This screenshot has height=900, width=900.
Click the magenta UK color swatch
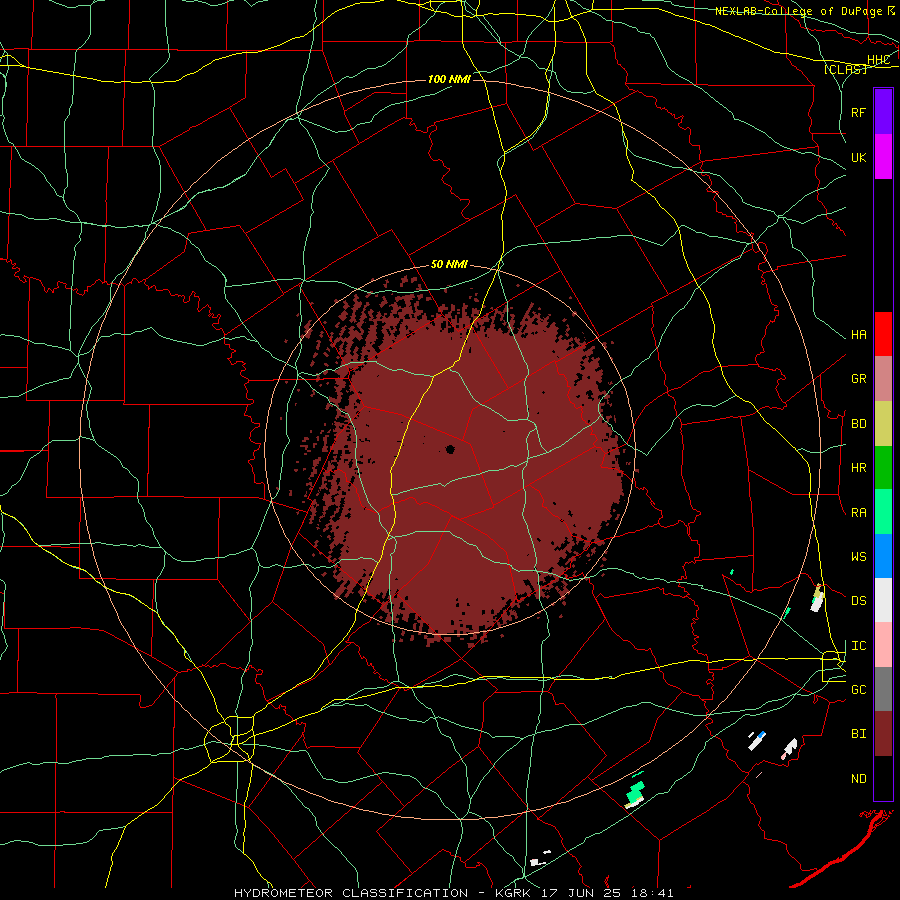pos(883,157)
